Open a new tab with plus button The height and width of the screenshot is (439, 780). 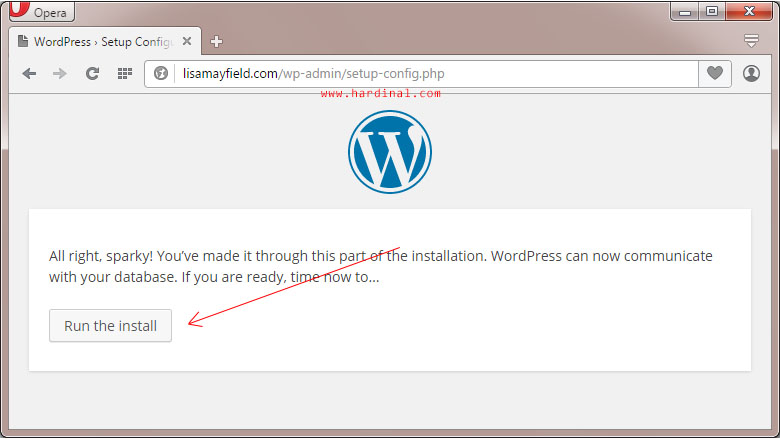216,42
